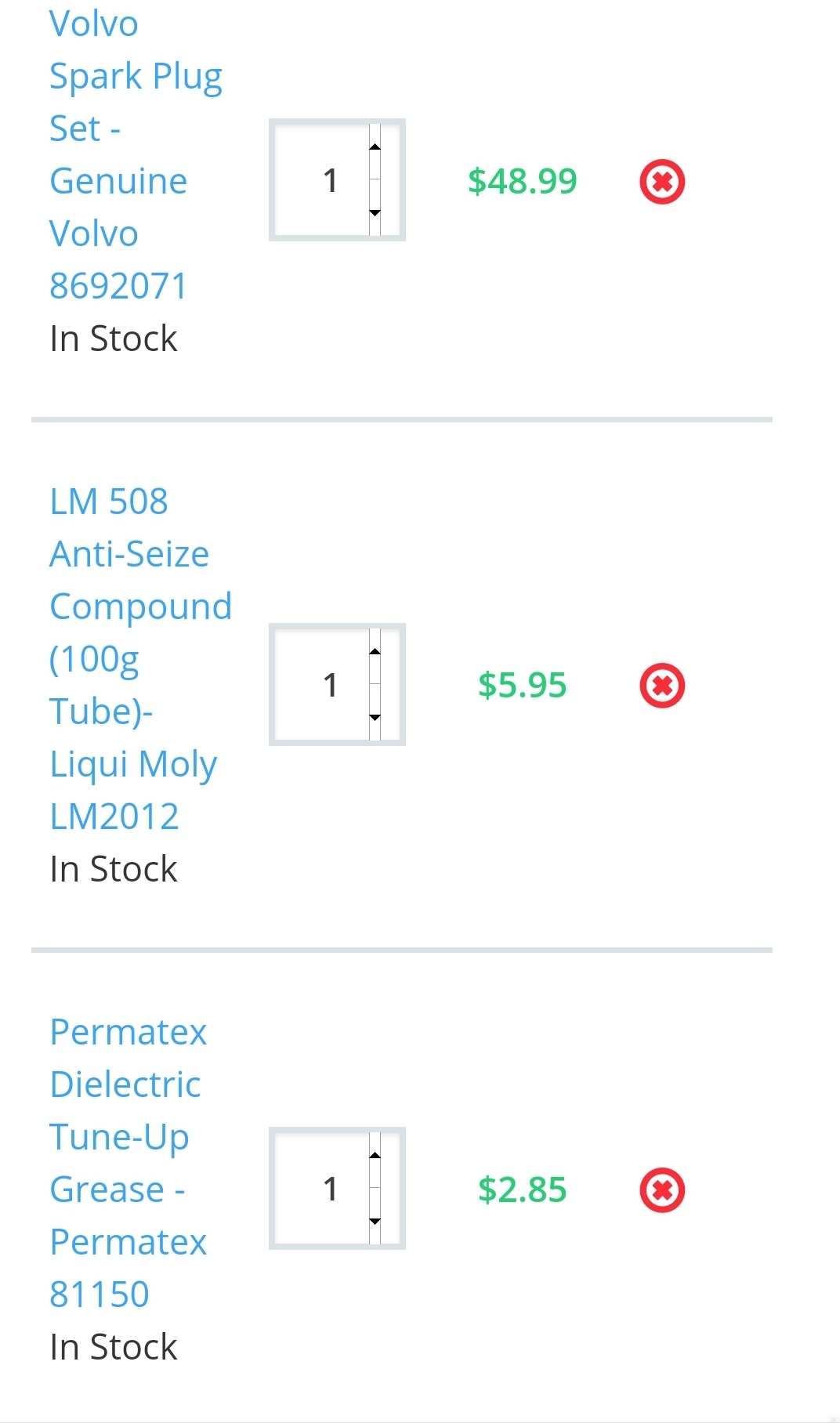Increase quantity of LM 508 Anti-Seize Compound
This screenshot has height=1423, width=840.
point(375,652)
